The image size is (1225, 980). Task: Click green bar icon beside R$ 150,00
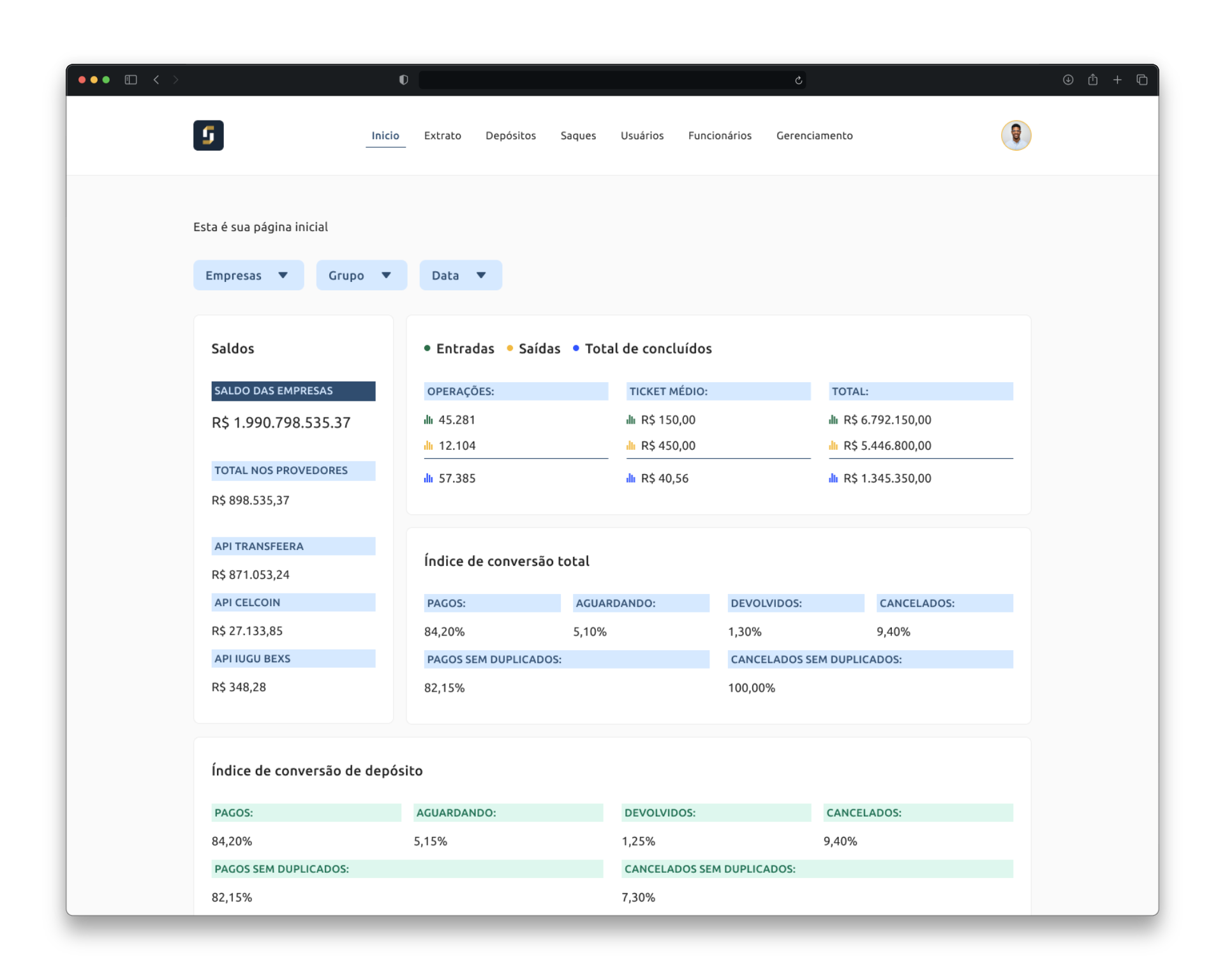point(630,420)
